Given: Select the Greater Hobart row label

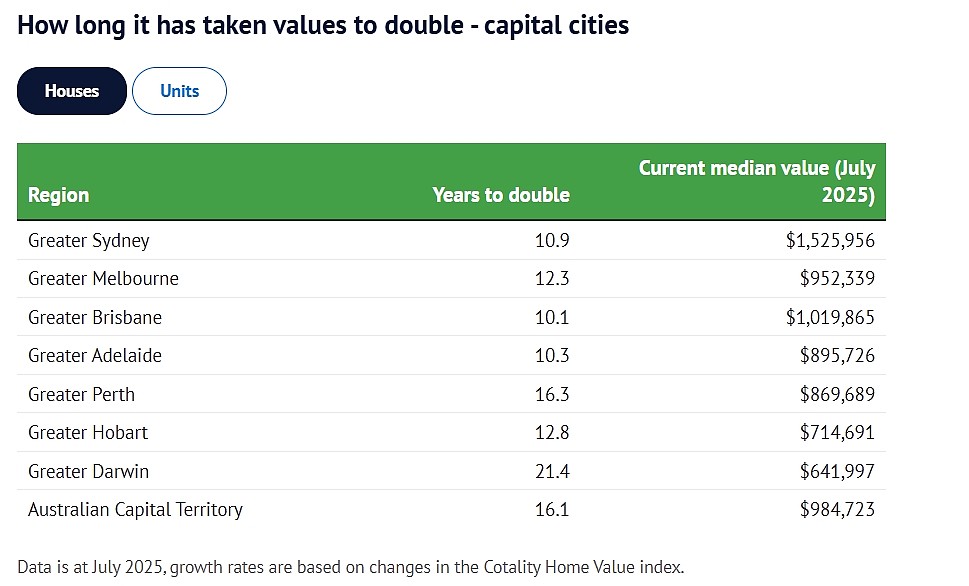Looking at the screenshot, I should (x=88, y=433).
